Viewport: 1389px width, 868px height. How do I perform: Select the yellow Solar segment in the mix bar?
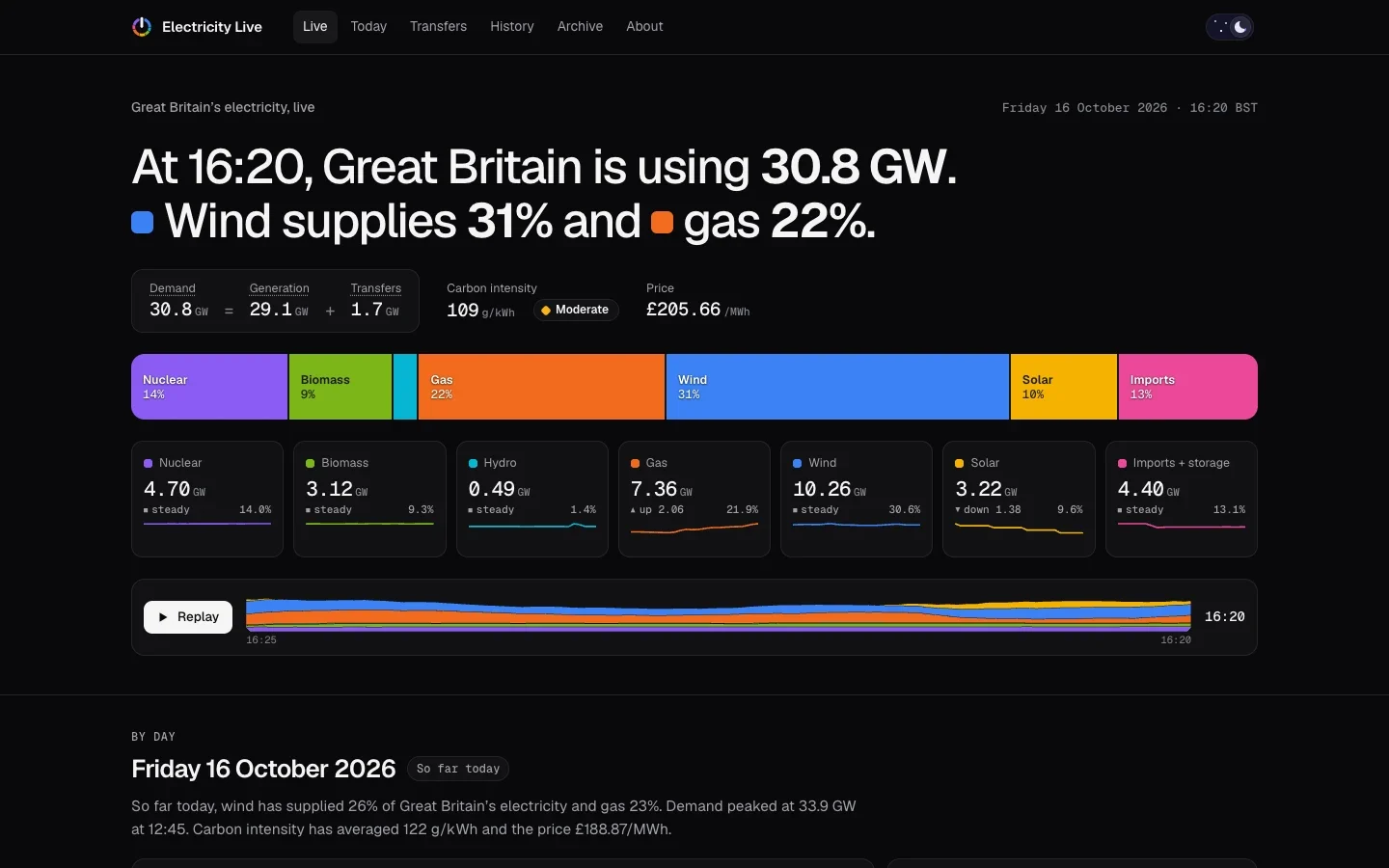(1064, 387)
